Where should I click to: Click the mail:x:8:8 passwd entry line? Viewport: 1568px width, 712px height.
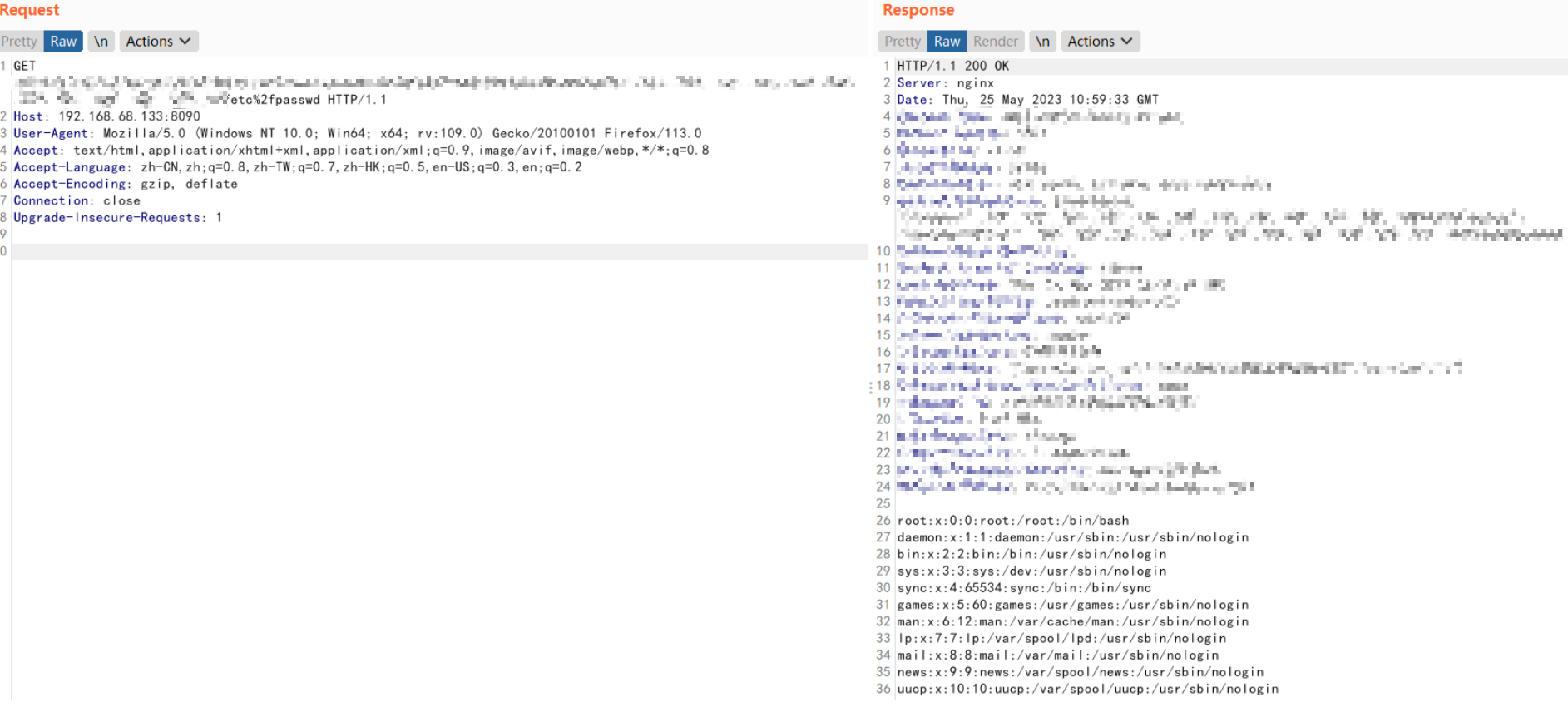(1057, 655)
